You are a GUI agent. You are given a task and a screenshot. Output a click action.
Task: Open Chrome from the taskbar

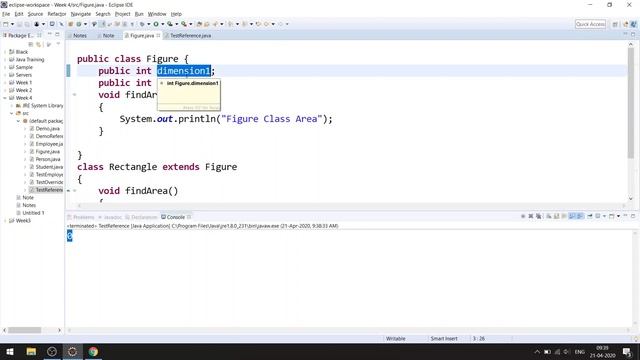93,351
